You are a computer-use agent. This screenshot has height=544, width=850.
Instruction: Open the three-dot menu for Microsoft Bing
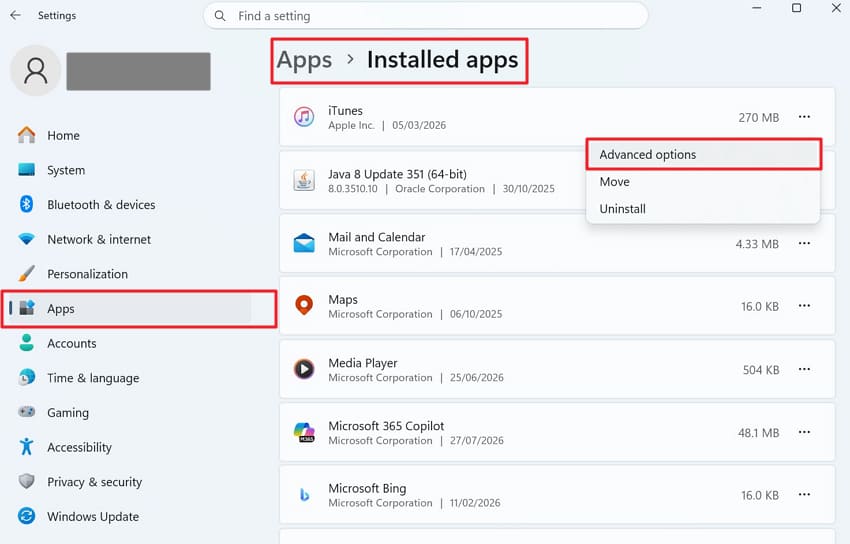(x=804, y=495)
